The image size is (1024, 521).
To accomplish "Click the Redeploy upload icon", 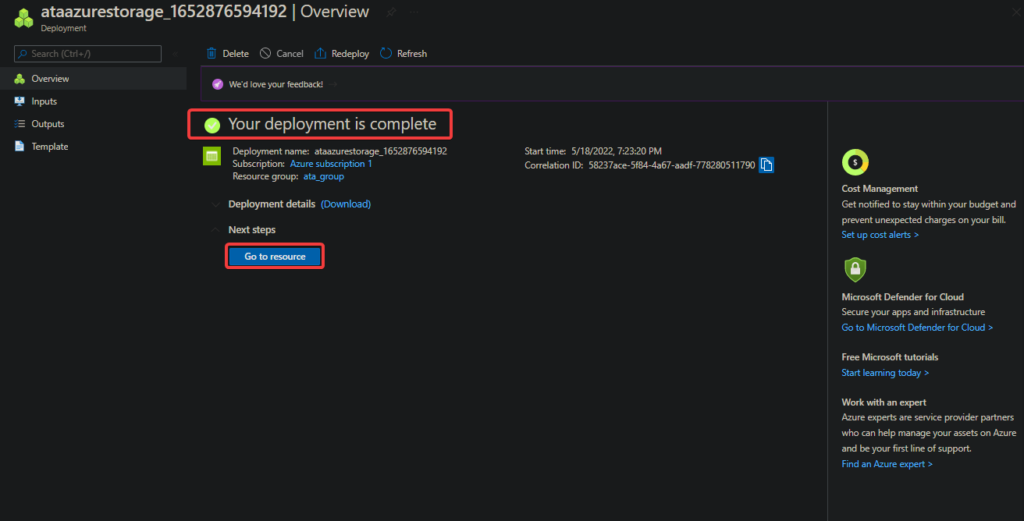I will tap(320, 53).
